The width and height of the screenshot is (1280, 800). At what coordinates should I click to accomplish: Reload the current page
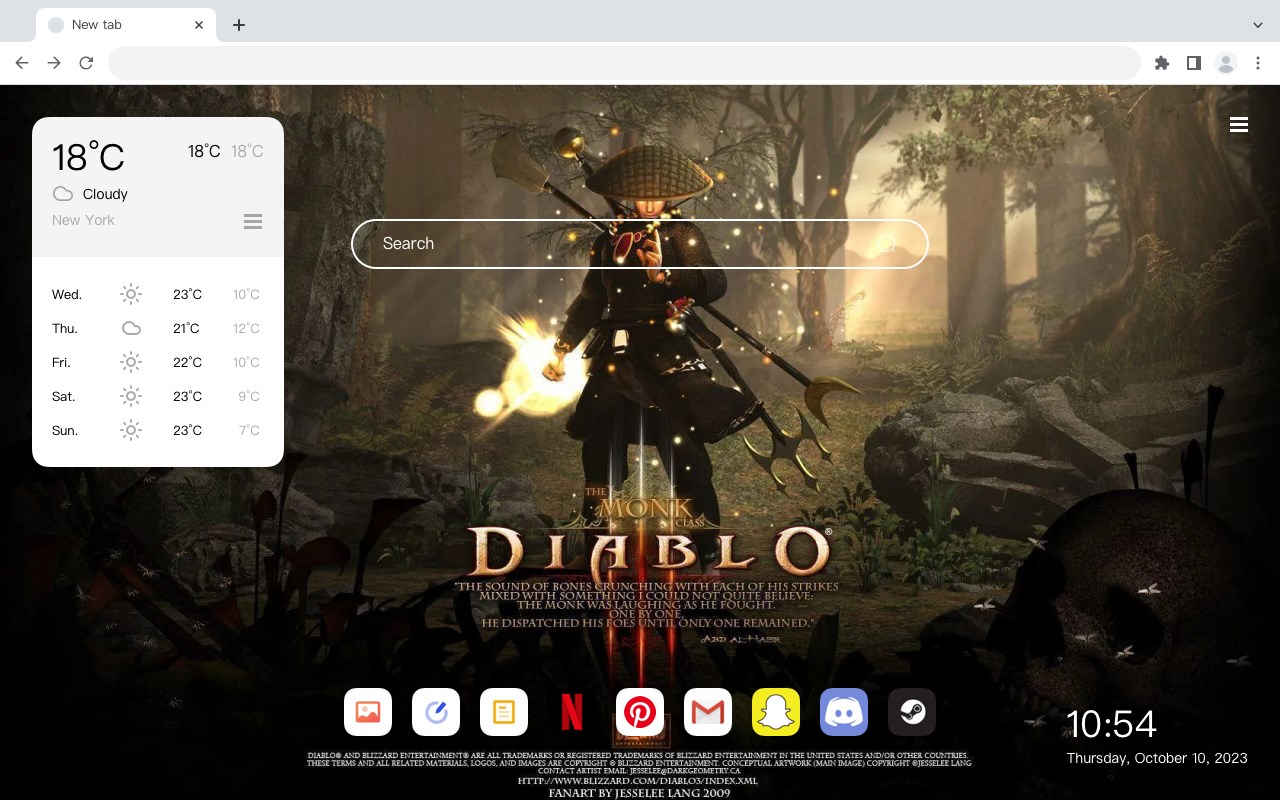pyautogui.click(x=86, y=63)
